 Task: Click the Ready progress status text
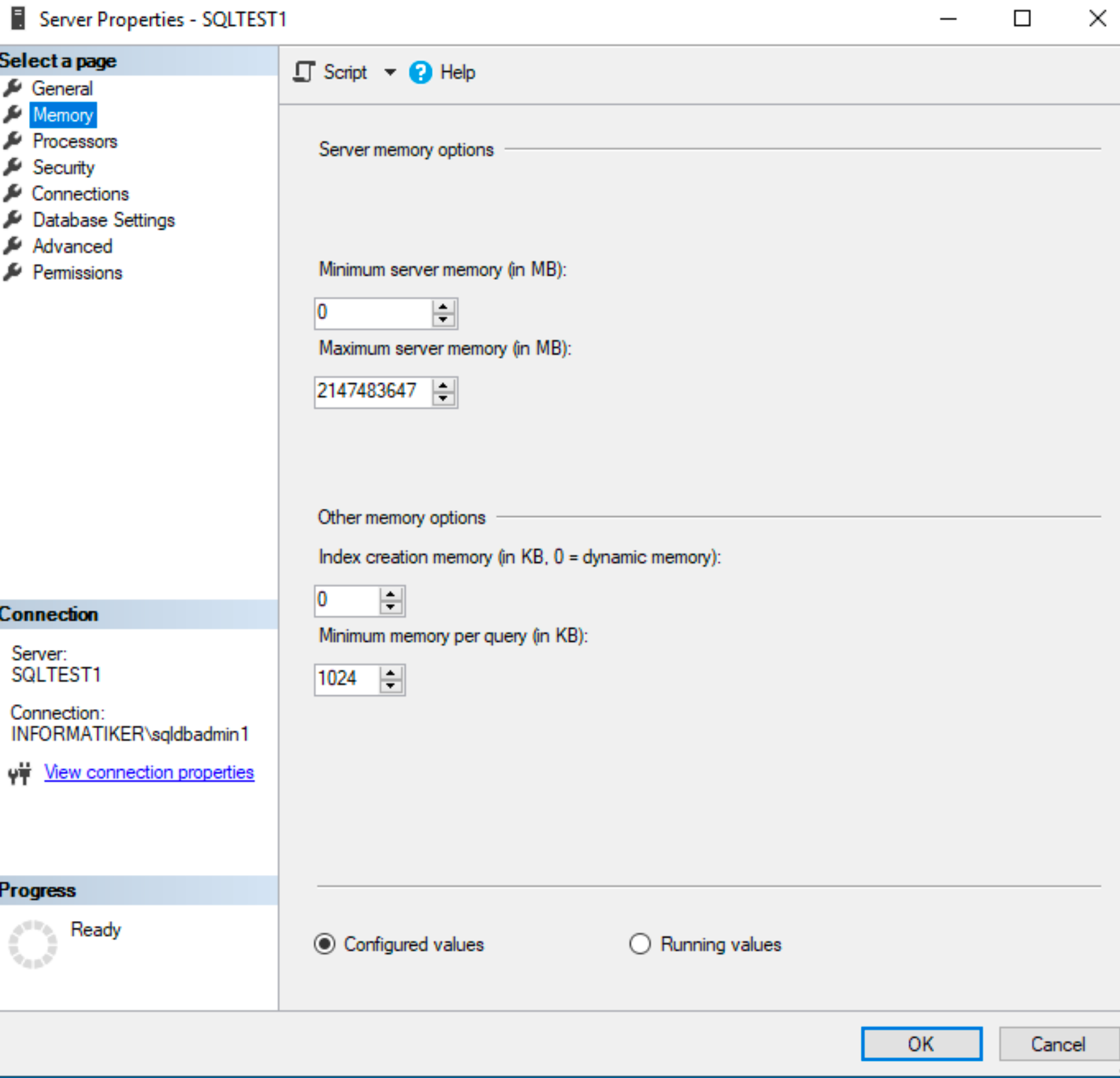(x=96, y=929)
